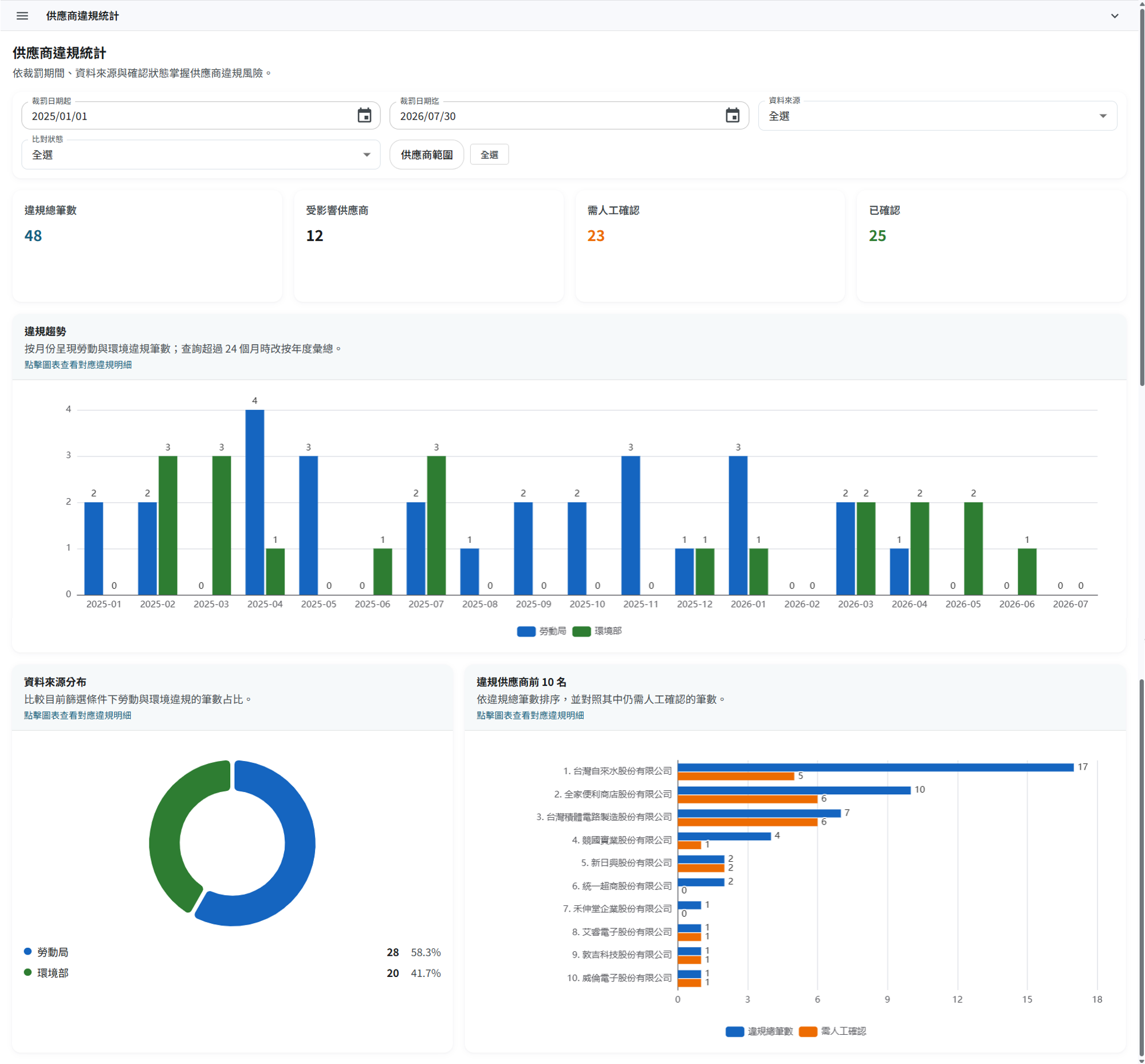
Task: Click the 需人工確認 card showing 23
Action: [x=710, y=246]
